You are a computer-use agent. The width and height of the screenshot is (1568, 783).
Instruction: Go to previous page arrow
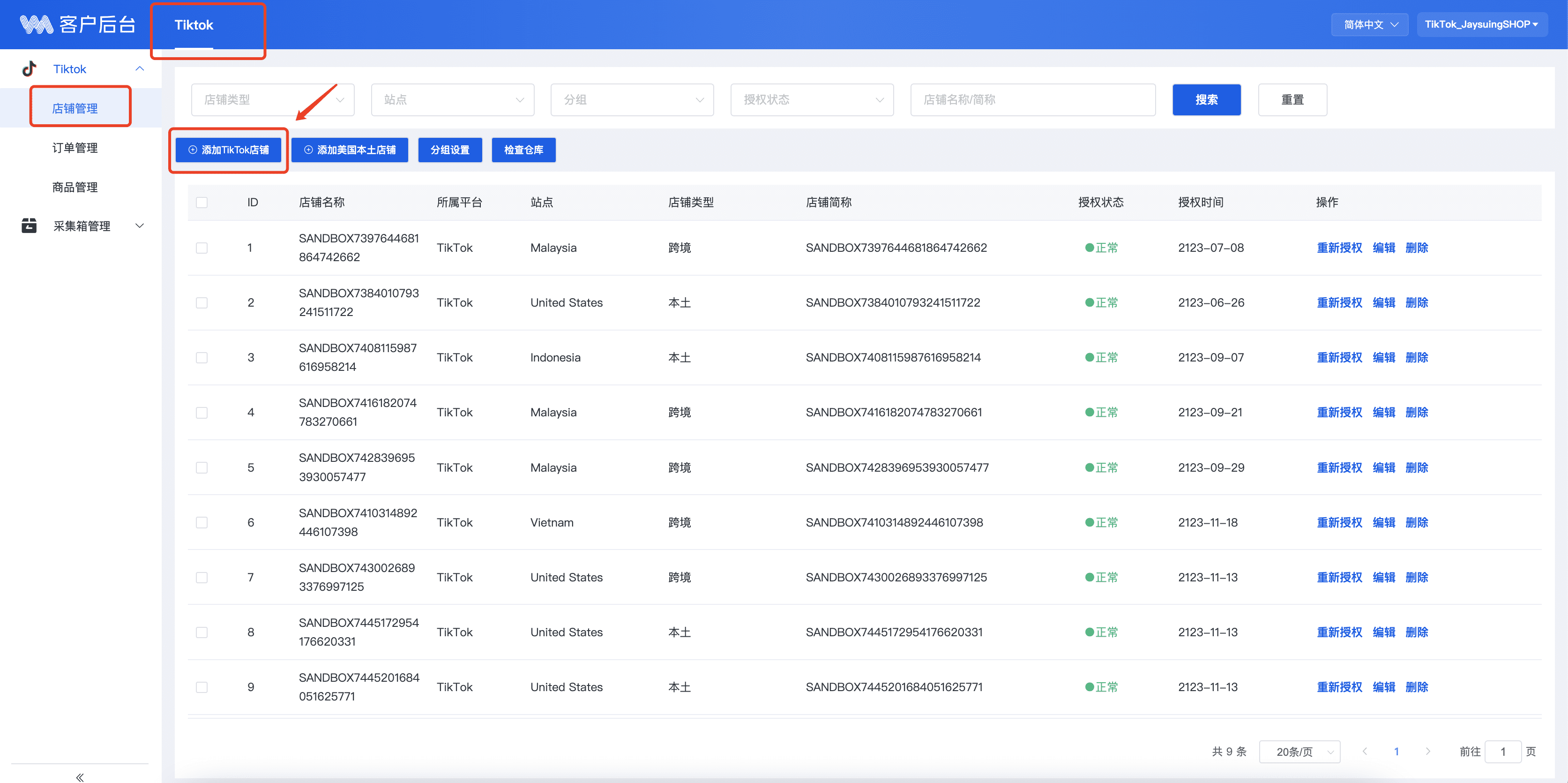(x=1365, y=751)
